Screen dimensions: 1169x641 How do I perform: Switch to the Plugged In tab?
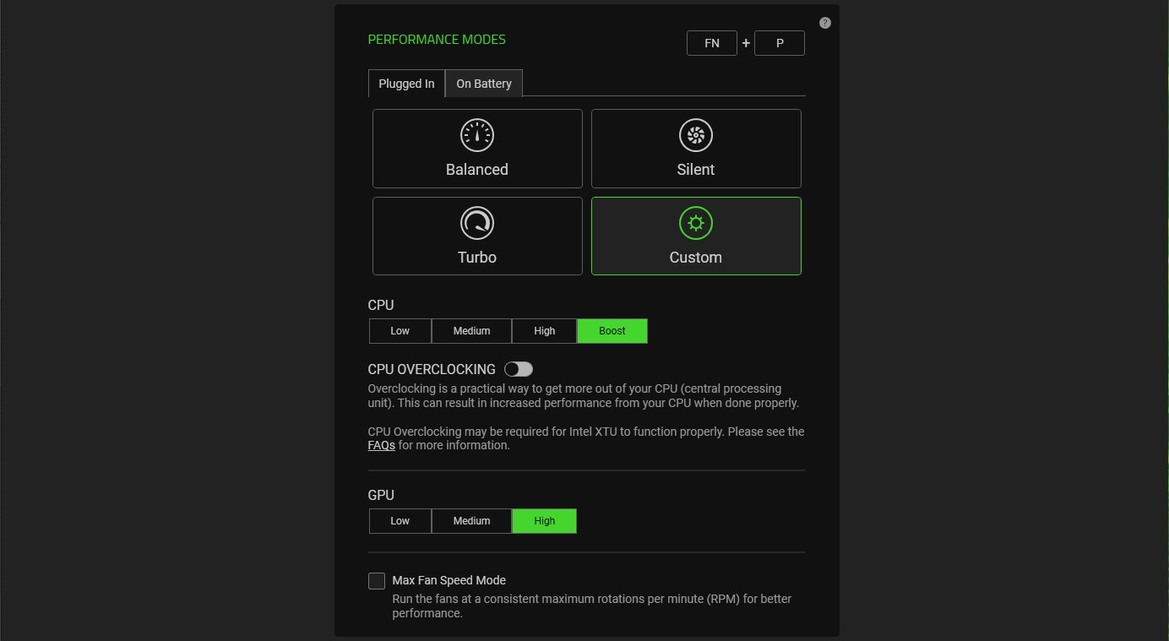tap(406, 83)
